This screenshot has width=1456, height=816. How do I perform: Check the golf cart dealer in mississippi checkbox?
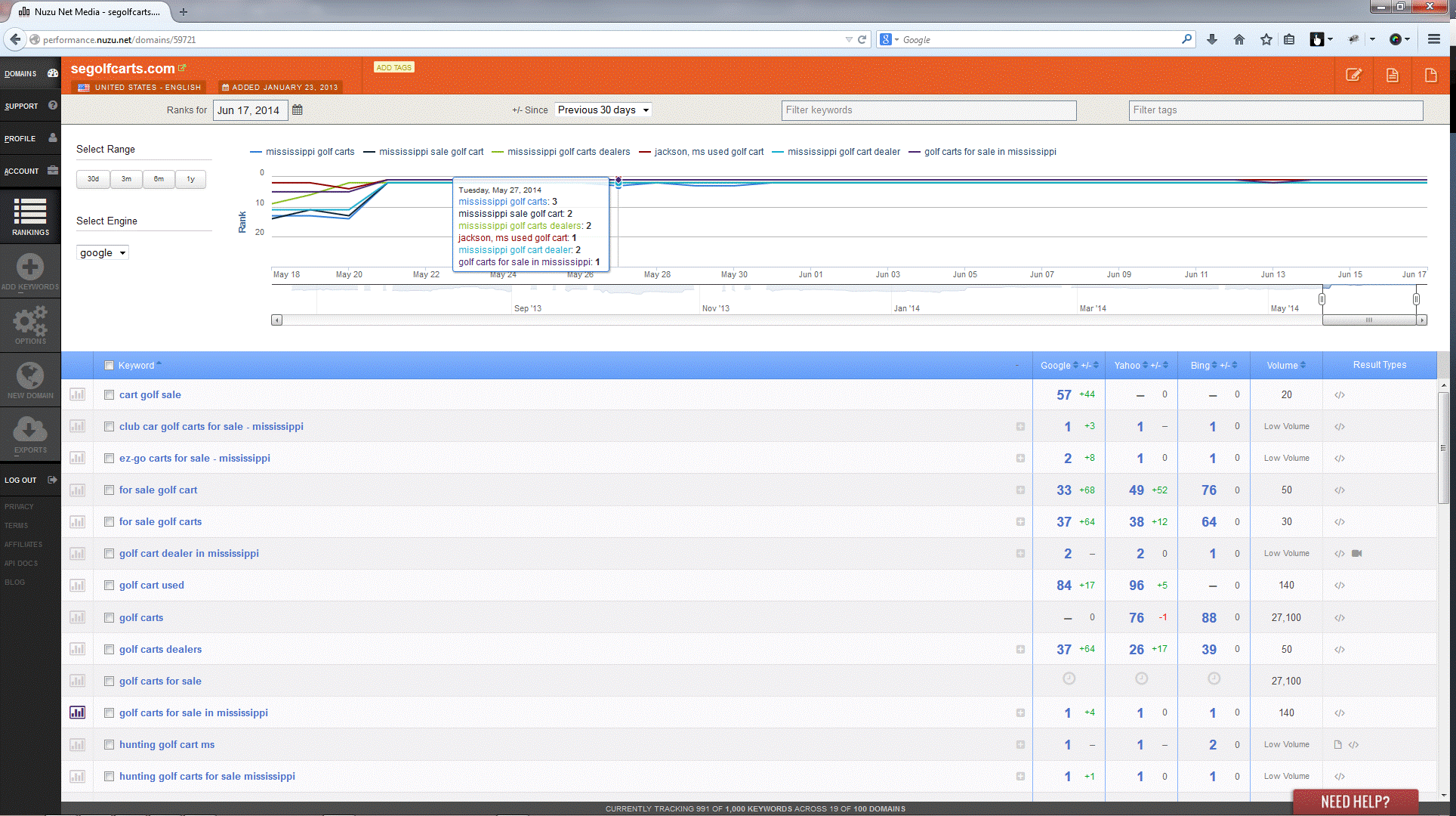pos(109,553)
